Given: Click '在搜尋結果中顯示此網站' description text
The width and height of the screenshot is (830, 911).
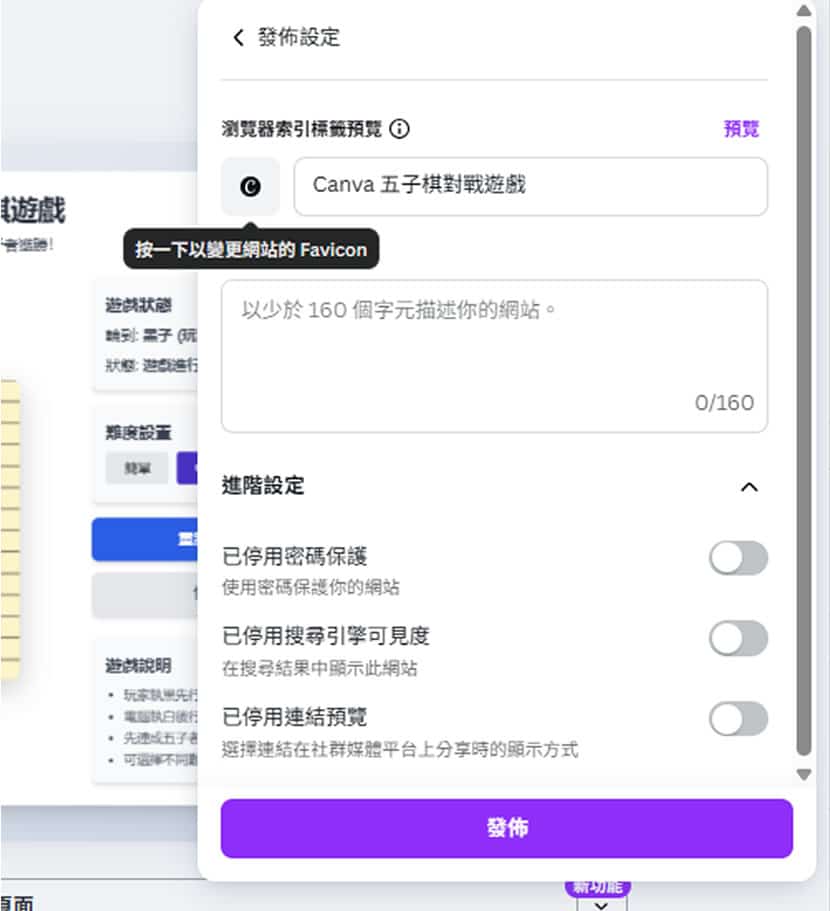Looking at the screenshot, I should pos(319,668).
